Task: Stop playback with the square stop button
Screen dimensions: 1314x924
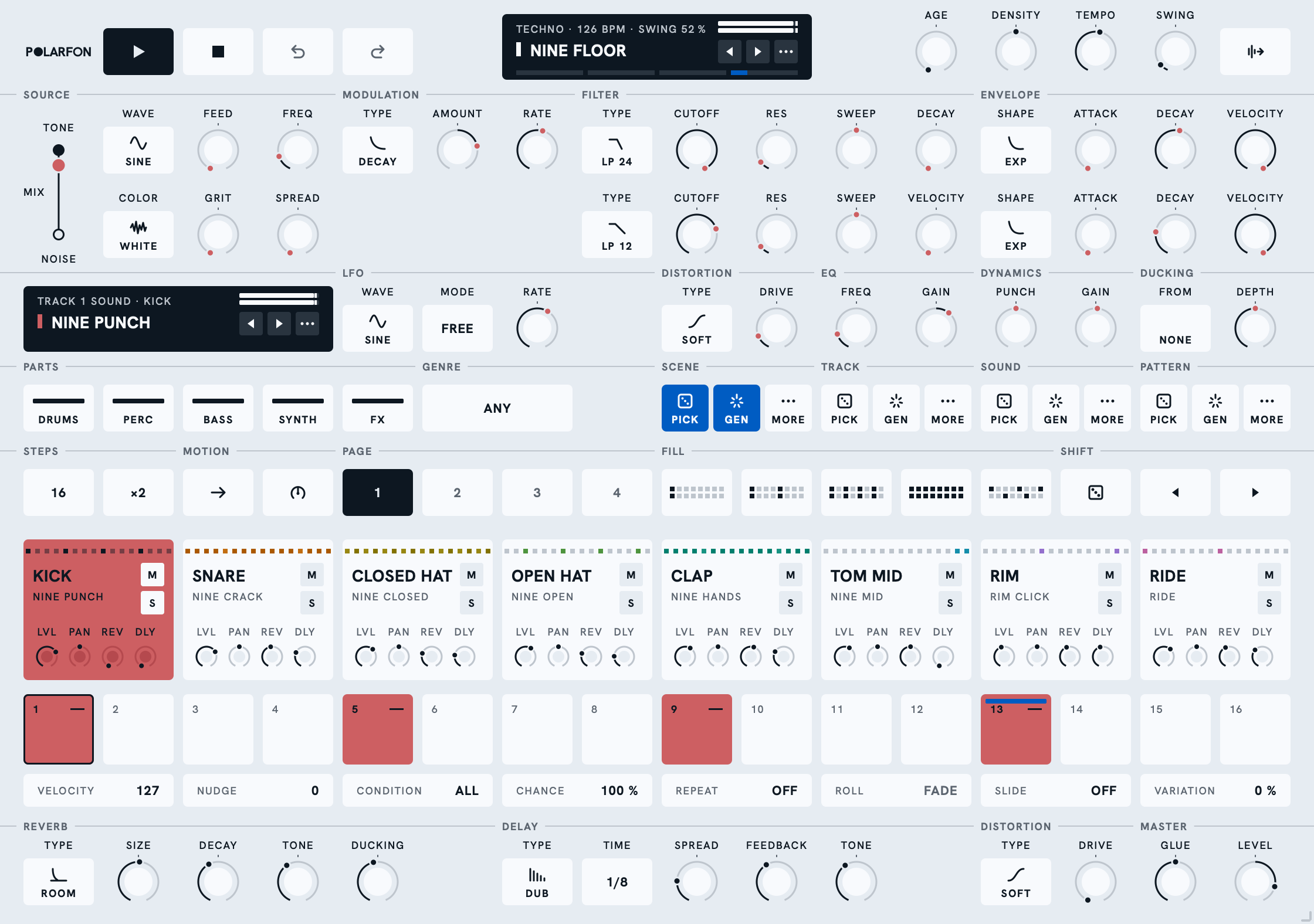Action: [x=218, y=52]
